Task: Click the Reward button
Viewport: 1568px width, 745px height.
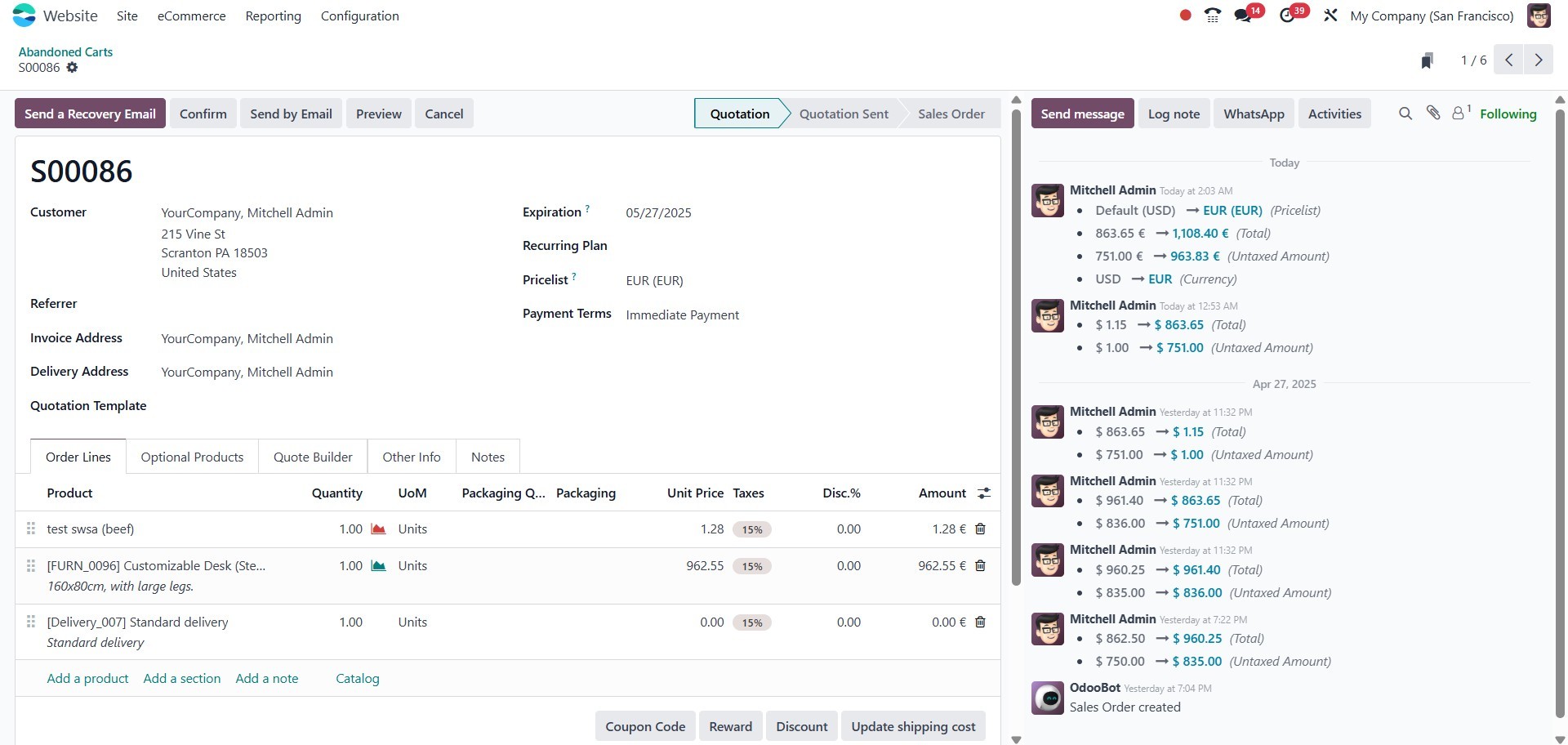Action: [x=731, y=726]
